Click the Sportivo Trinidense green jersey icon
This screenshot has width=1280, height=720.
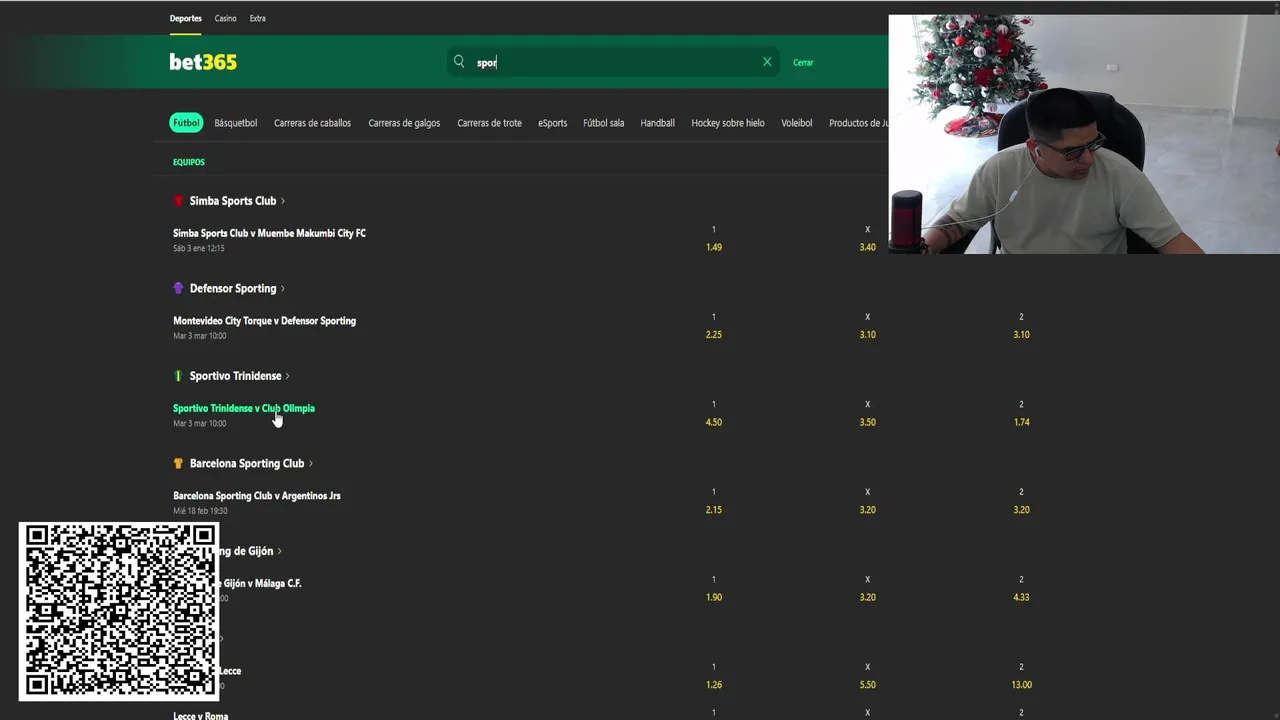[178, 376]
